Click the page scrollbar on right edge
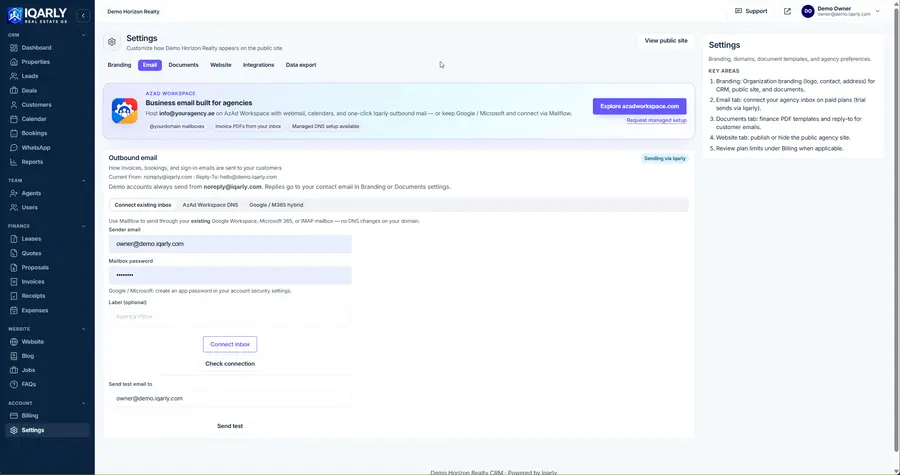The width and height of the screenshot is (900, 475). [x=897, y=229]
